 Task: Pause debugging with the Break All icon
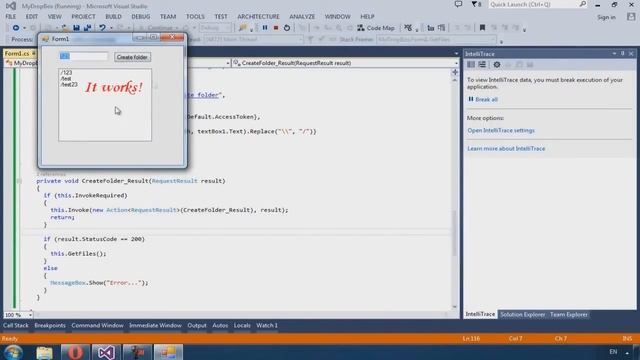[x=265, y=28]
